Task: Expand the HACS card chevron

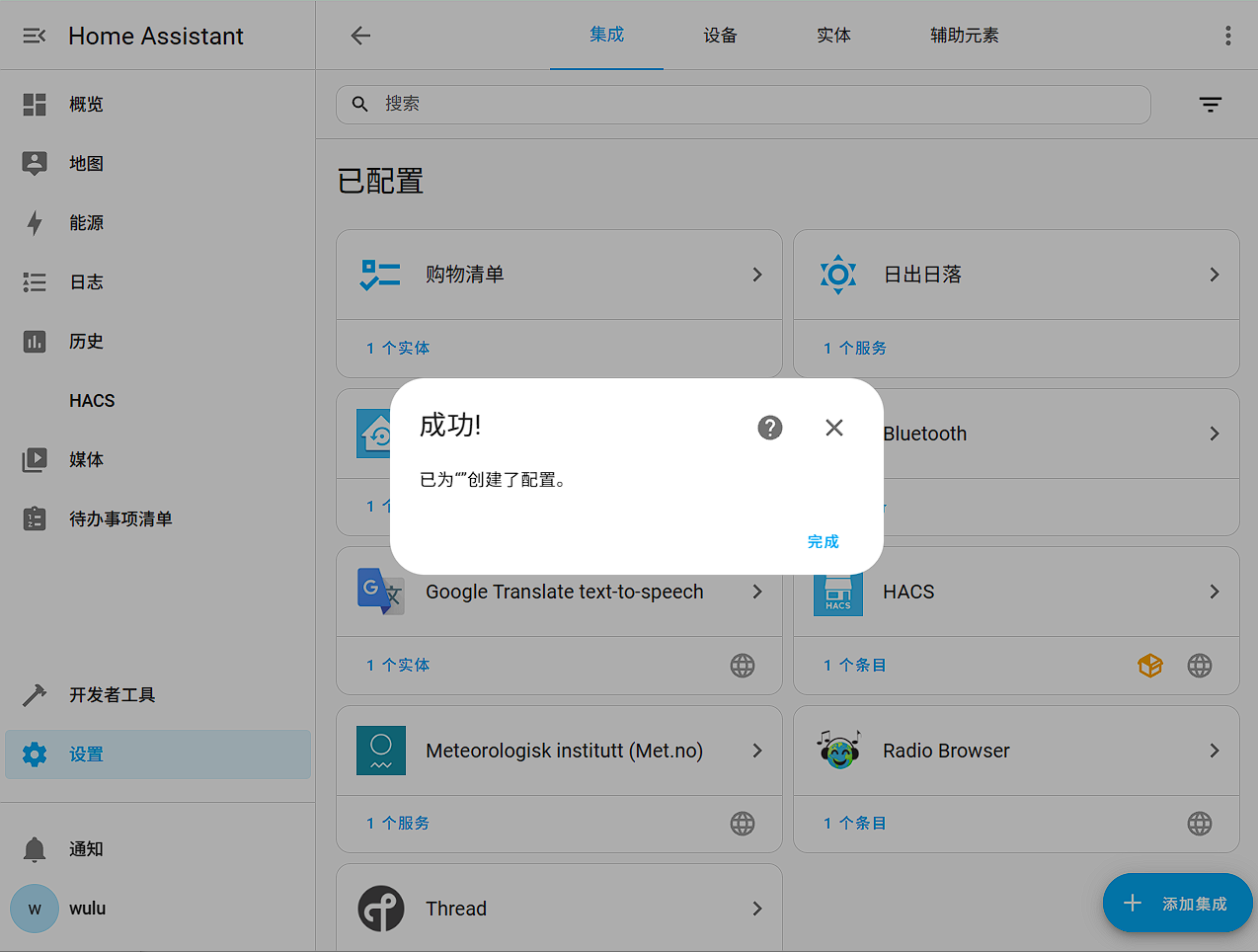Action: coord(1215,592)
